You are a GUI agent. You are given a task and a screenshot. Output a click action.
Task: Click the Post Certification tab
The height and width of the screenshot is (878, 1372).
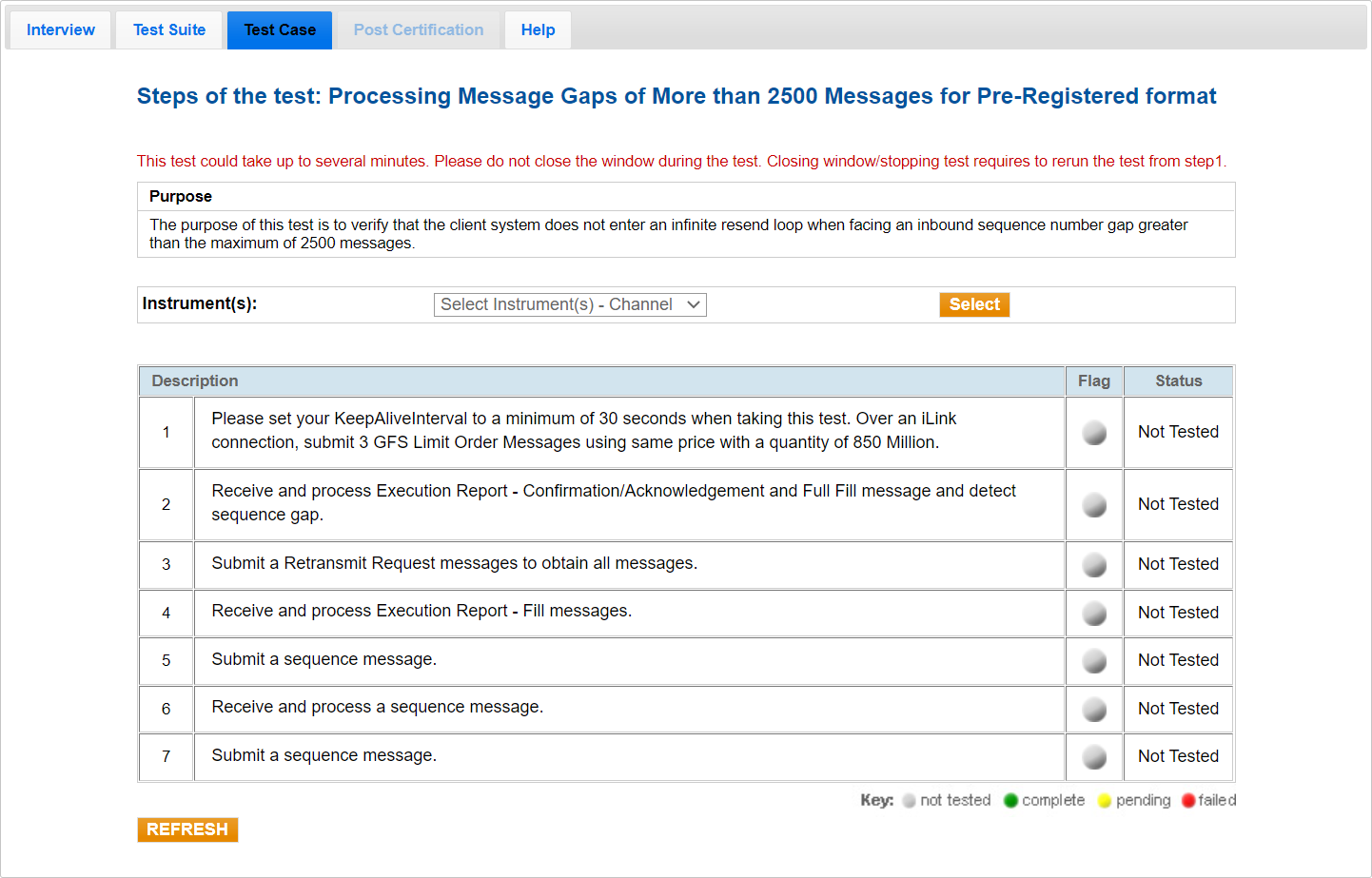pos(419,30)
